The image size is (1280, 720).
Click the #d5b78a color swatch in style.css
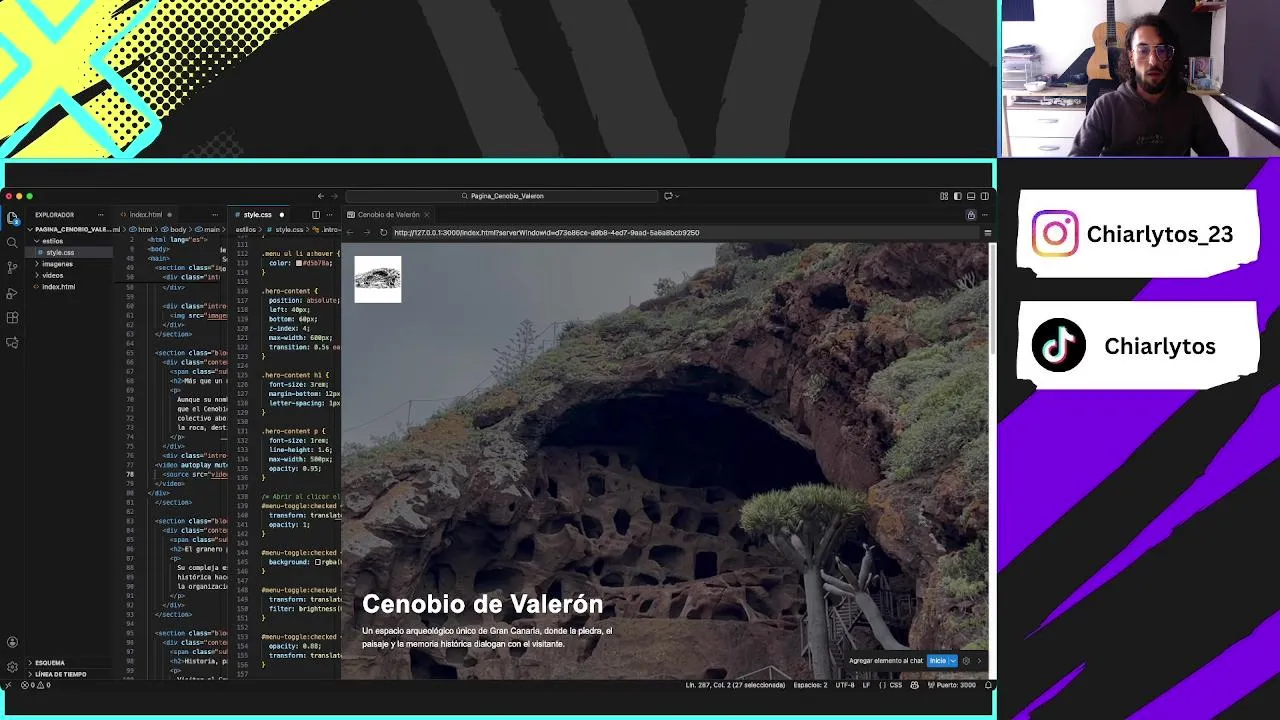pyautogui.click(x=298, y=263)
